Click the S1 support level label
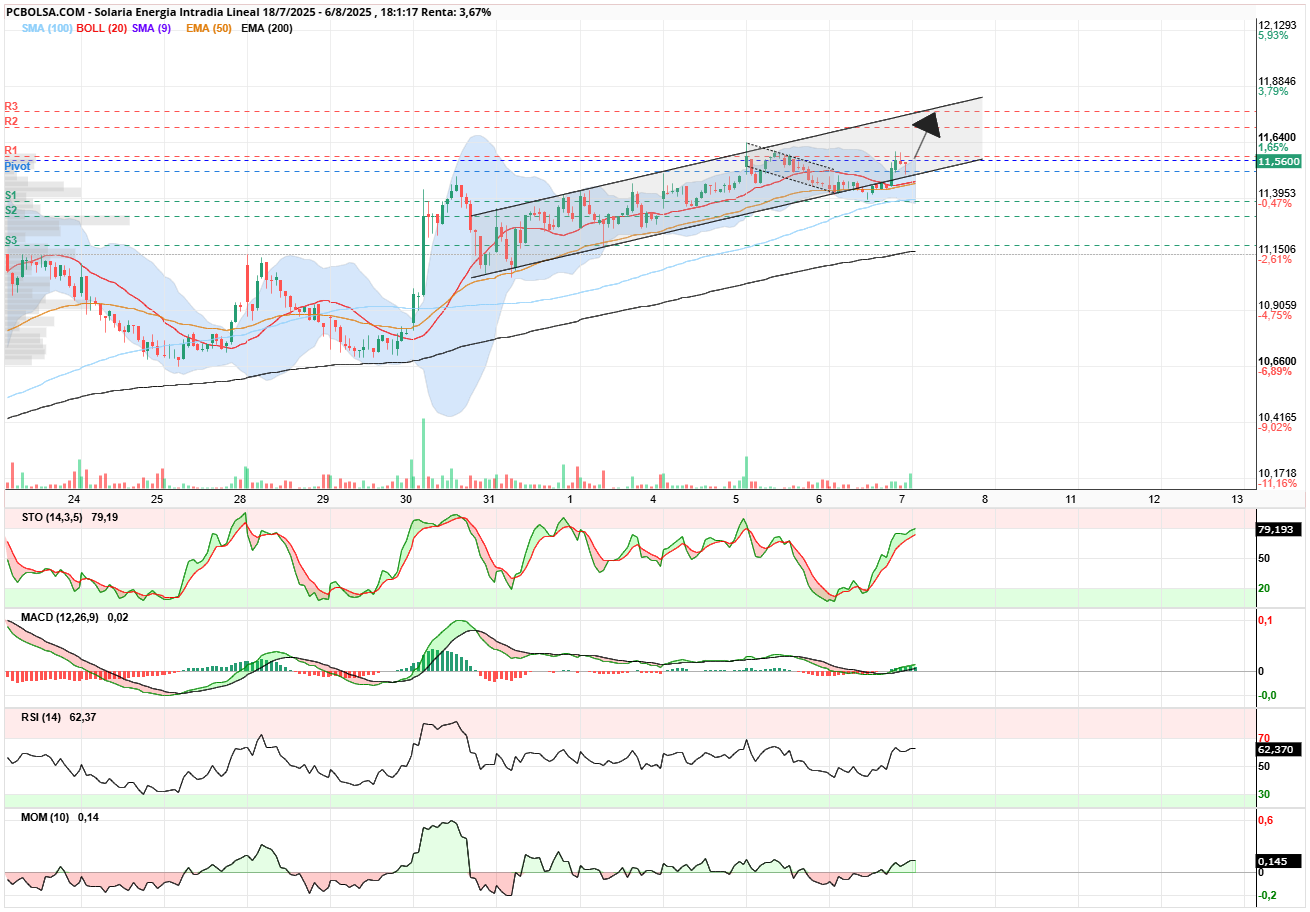Screen dimensions: 1310x912 11,195
